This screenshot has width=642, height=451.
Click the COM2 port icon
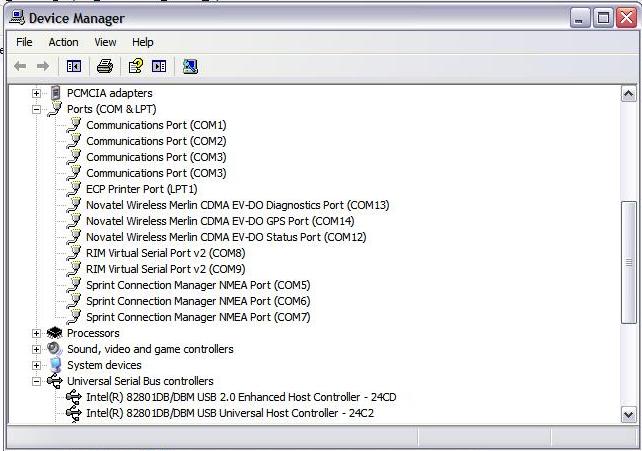74,141
